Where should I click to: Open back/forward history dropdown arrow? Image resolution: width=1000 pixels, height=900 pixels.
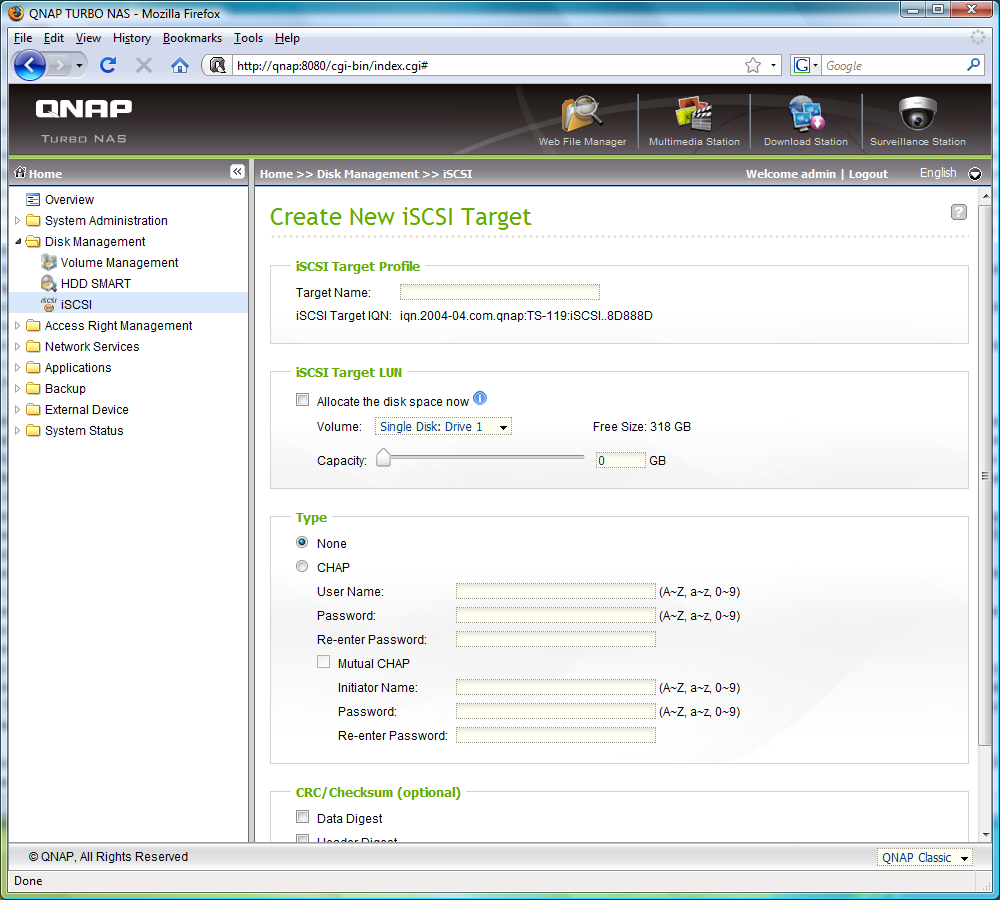tap(79, 65)
